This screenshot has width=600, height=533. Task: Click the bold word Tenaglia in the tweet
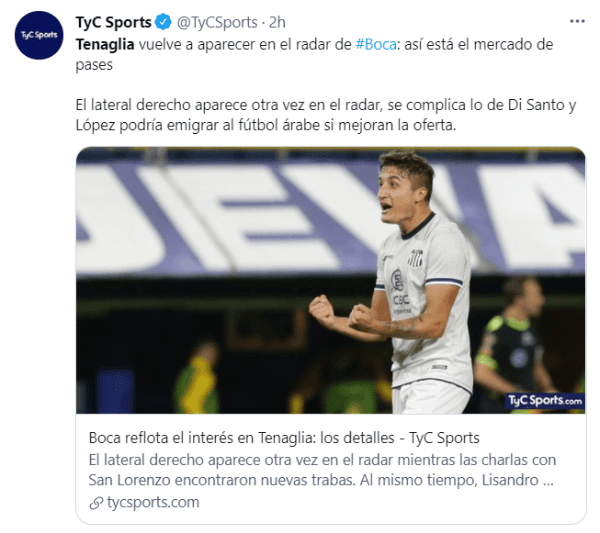pyautogui.click(x=105, y=44)
